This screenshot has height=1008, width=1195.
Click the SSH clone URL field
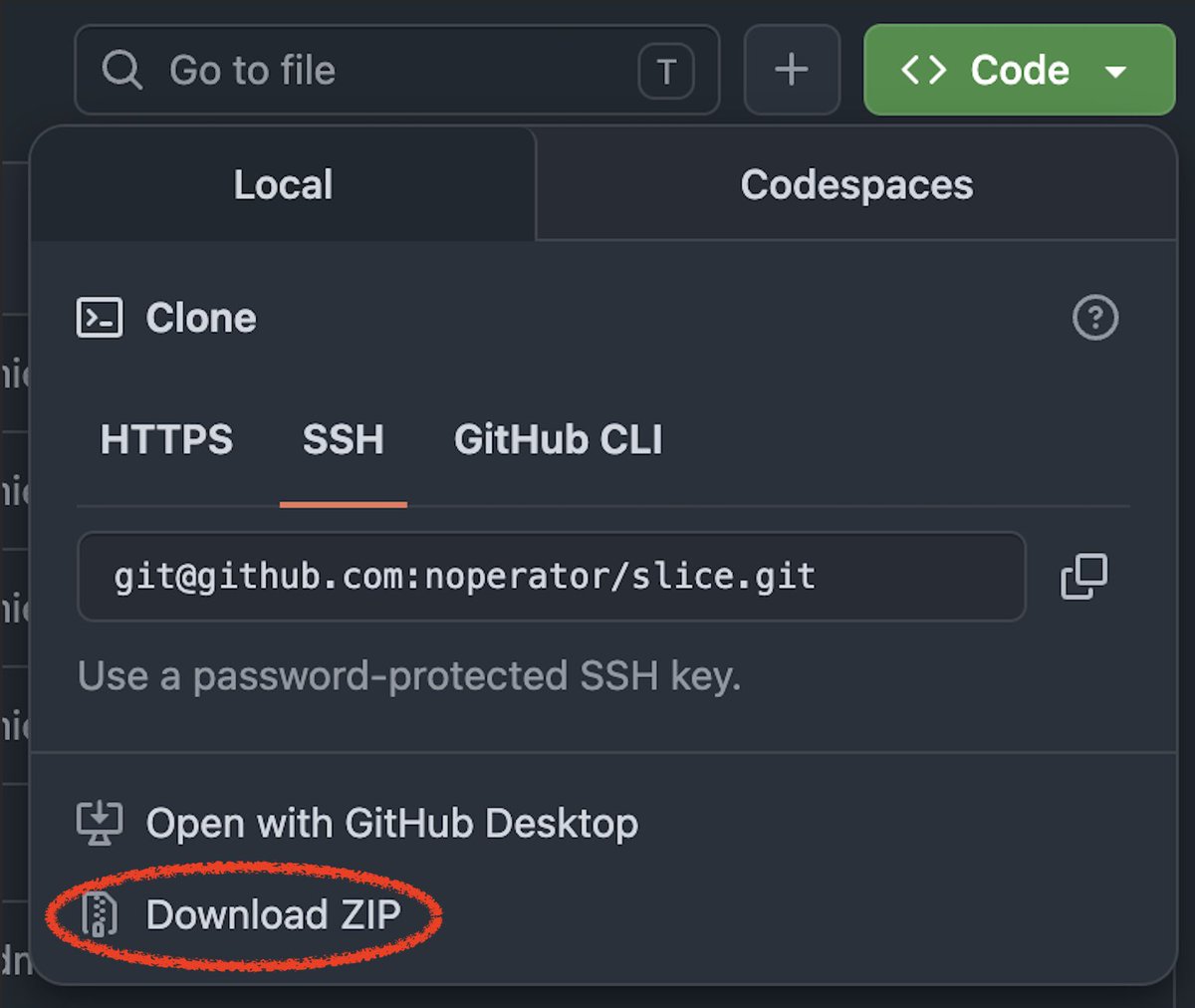(x=552, y=577)
